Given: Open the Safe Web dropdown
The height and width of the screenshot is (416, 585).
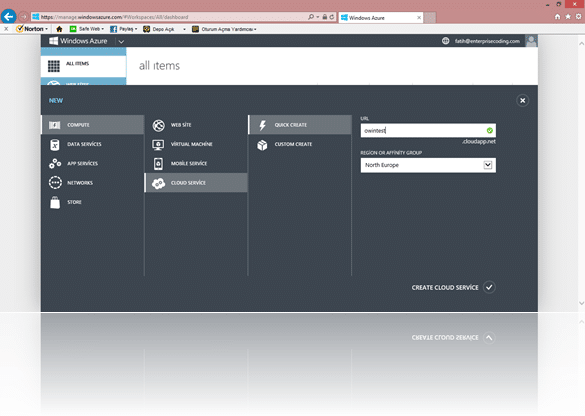Looking at the screenshot, I should tap(87, 29).
